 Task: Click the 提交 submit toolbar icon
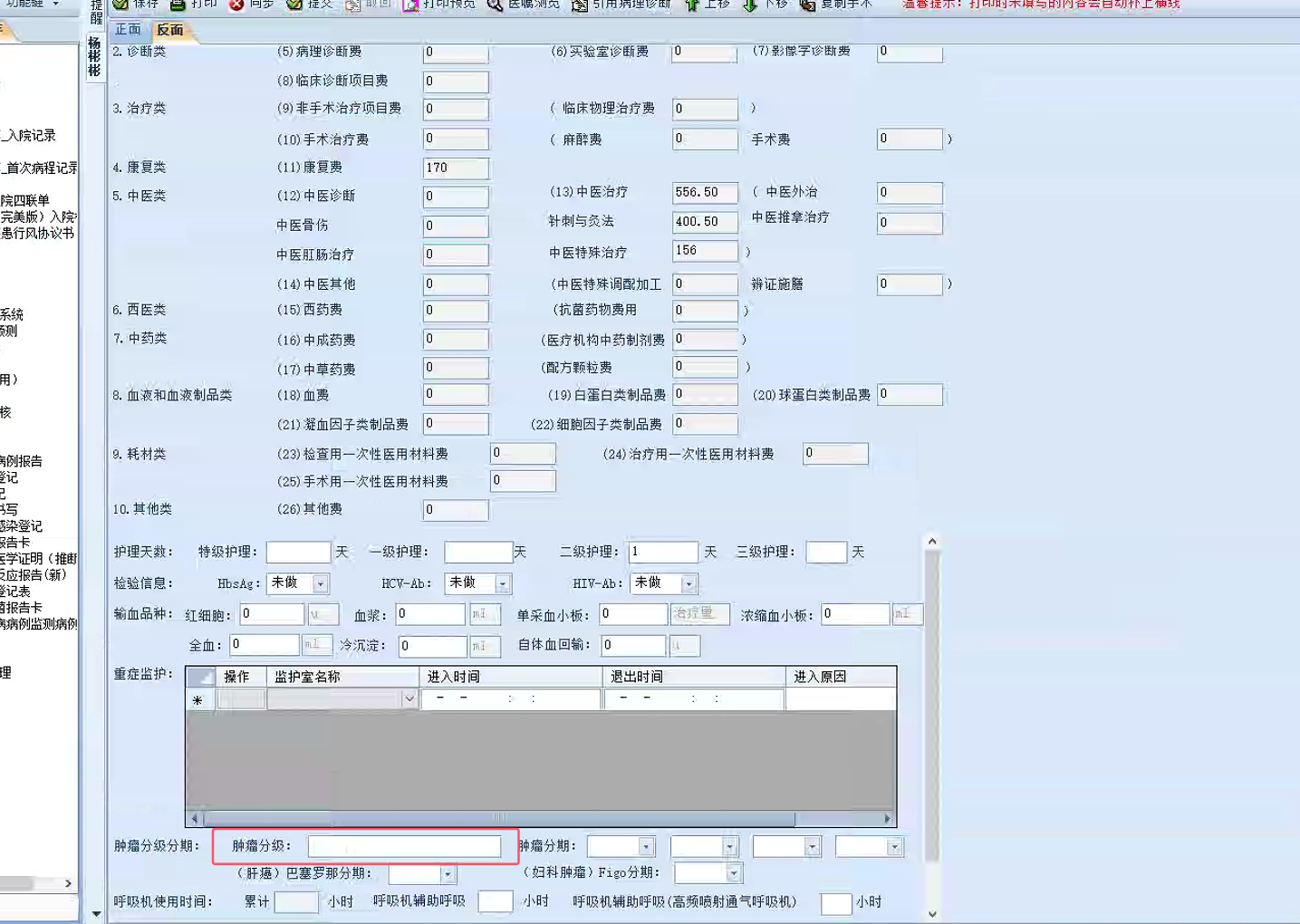coord(294,5)
